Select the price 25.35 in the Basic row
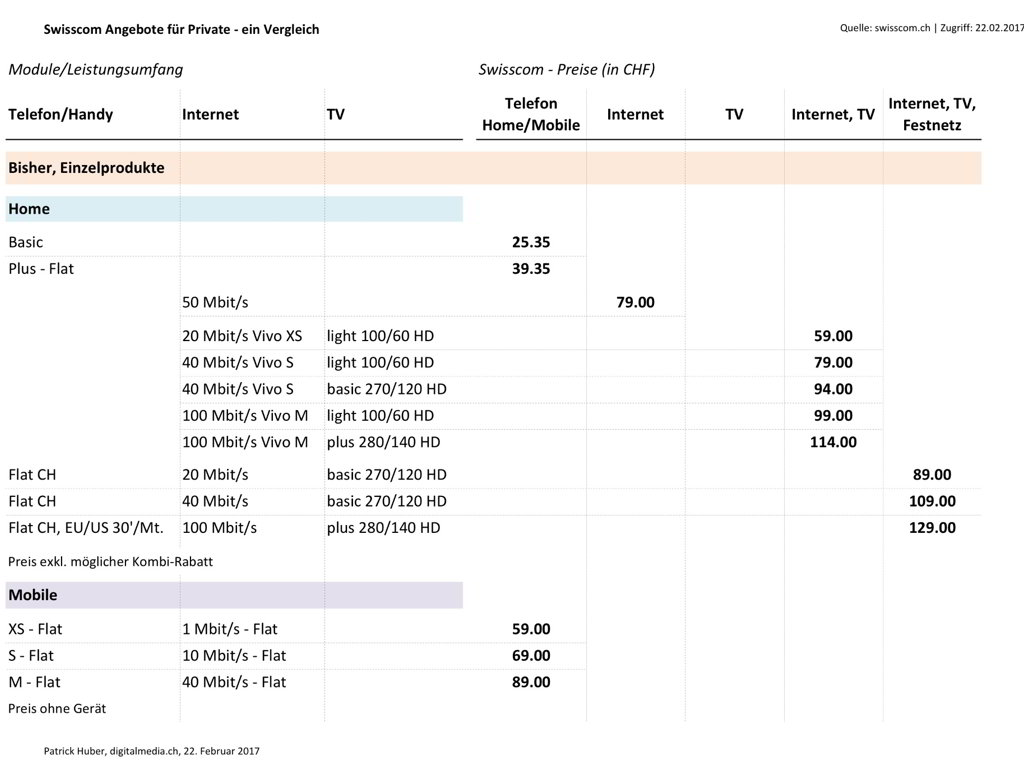This screenshot has height=768, width=1024. (531, 242)
